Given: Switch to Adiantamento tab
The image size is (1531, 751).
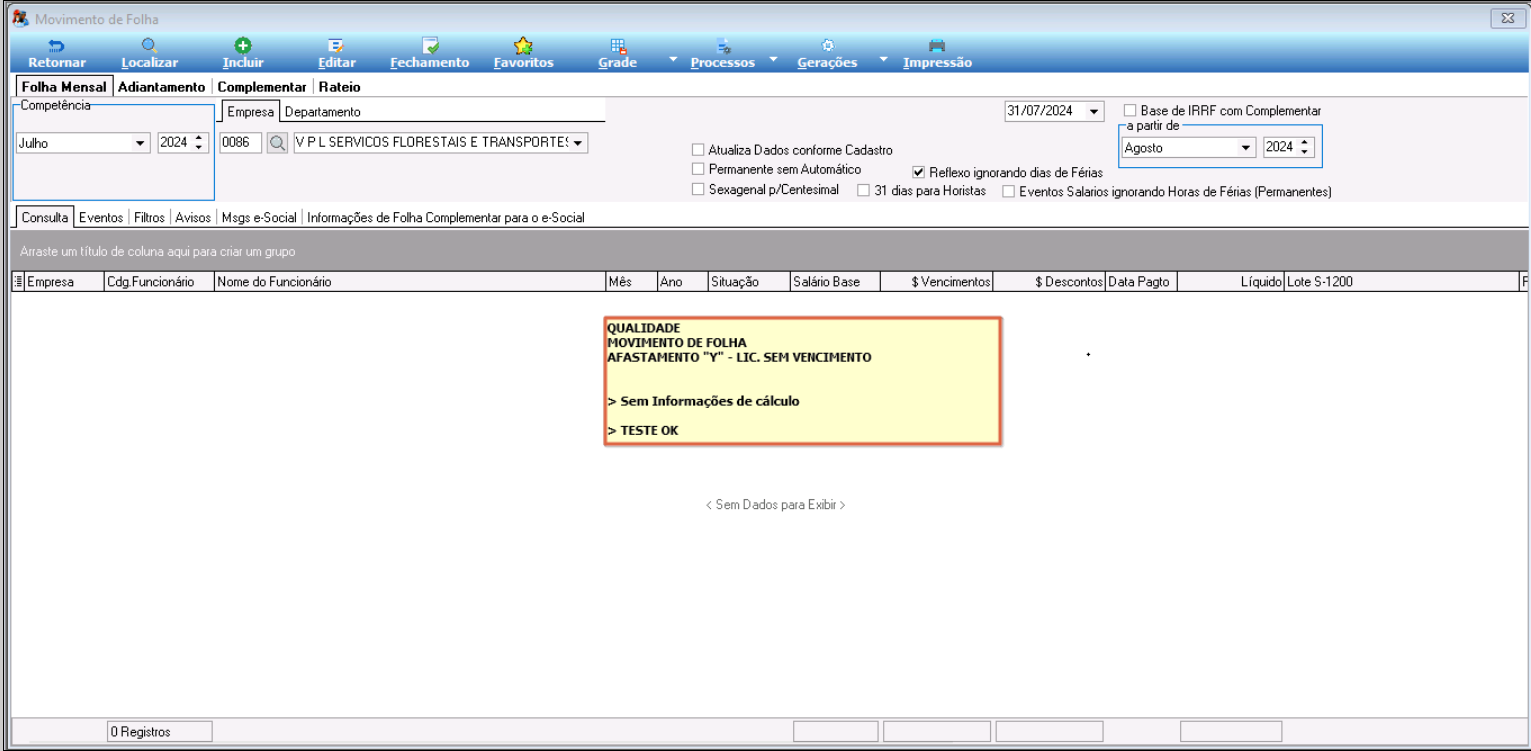Looking at the screenshot, I should tap(161, 87).
